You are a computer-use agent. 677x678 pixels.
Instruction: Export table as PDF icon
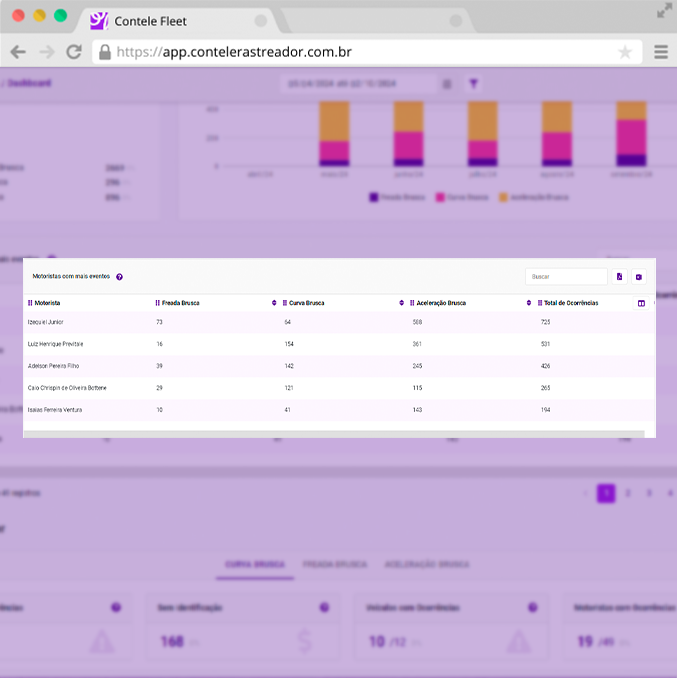click(x=620, y=277)
